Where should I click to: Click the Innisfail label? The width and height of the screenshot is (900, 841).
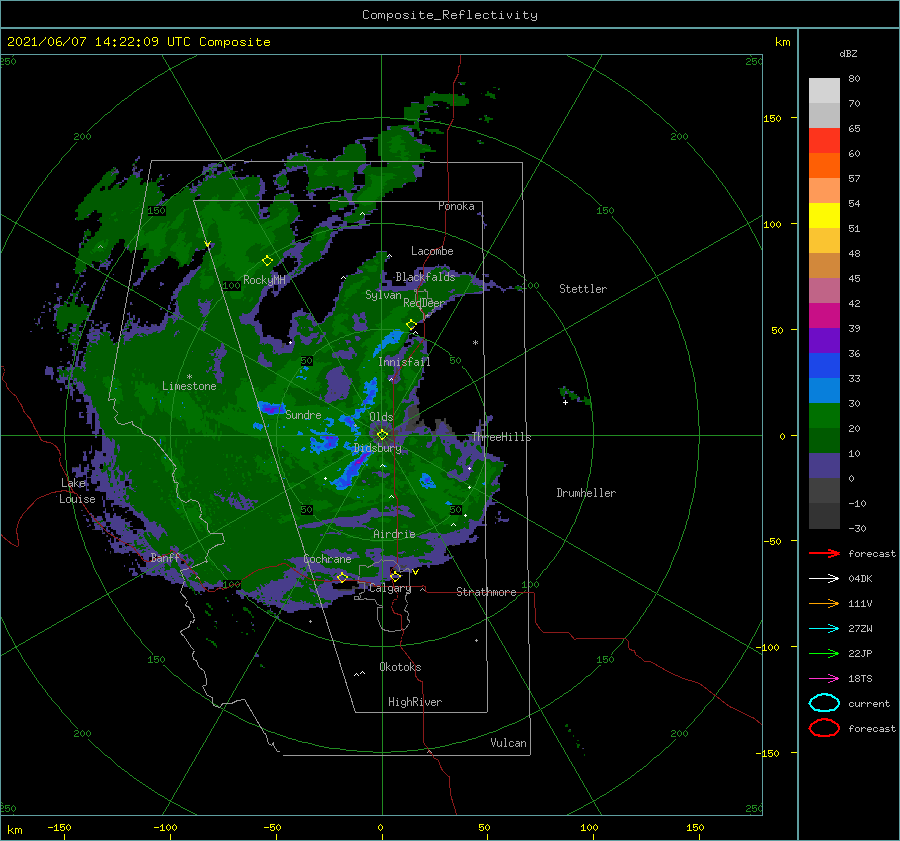404,362
